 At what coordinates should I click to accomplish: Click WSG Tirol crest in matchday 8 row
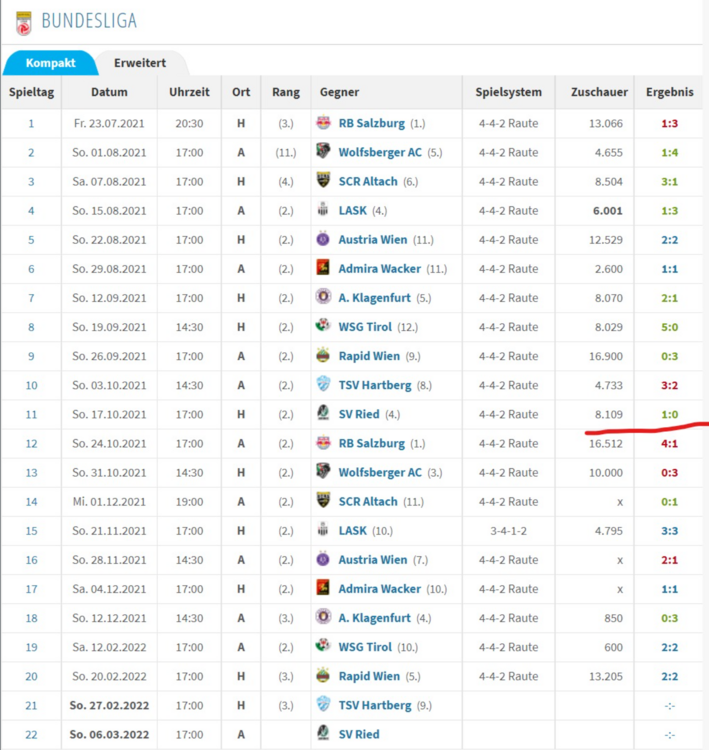pyautogui.click(x=323, y=326)
